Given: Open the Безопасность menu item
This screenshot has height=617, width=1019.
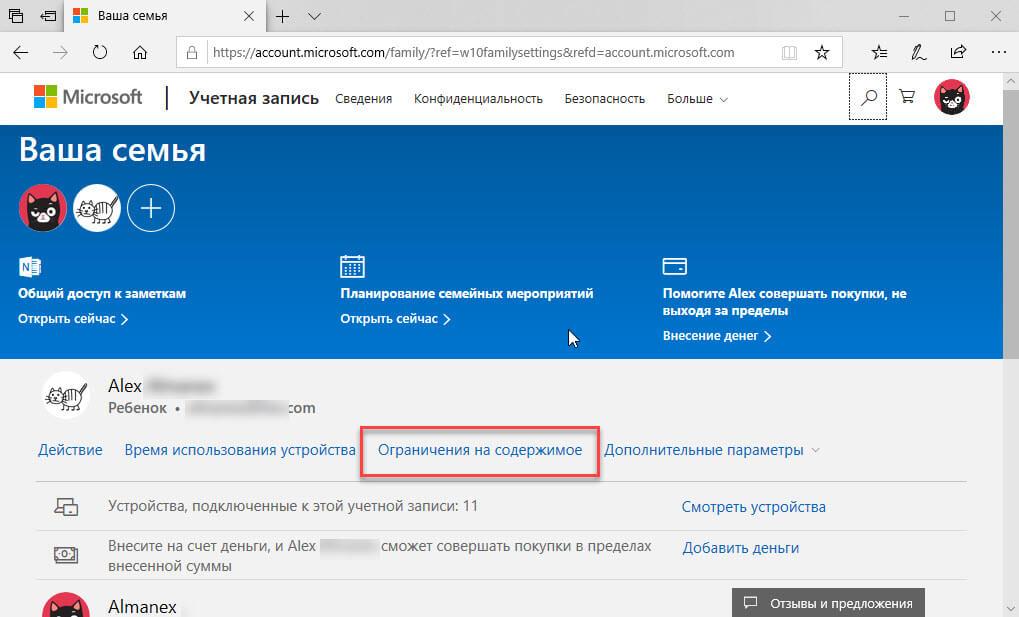Looking at the screenshot, I should [x=604, y=99].
